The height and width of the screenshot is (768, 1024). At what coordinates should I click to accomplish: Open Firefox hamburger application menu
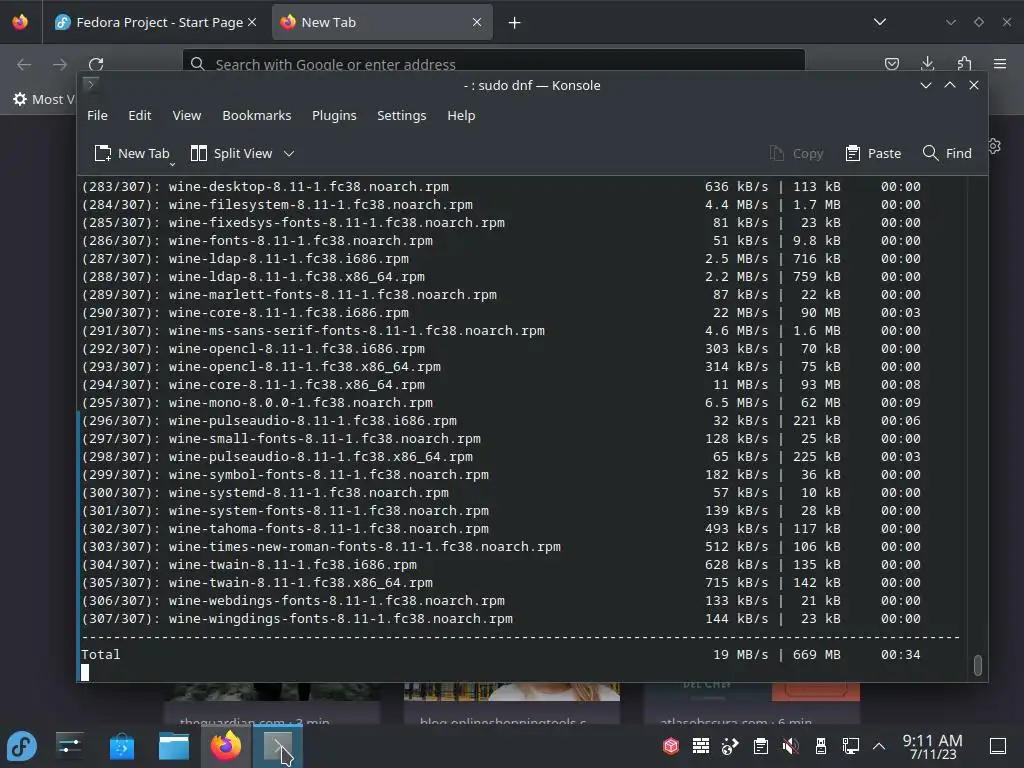tap(1000, 63)
